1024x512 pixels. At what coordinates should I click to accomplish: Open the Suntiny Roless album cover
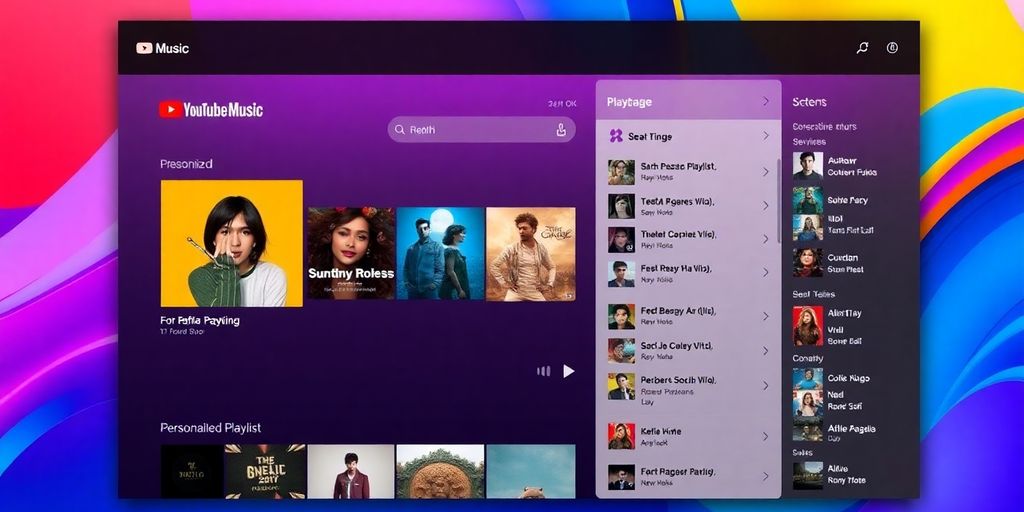point(350,254)
